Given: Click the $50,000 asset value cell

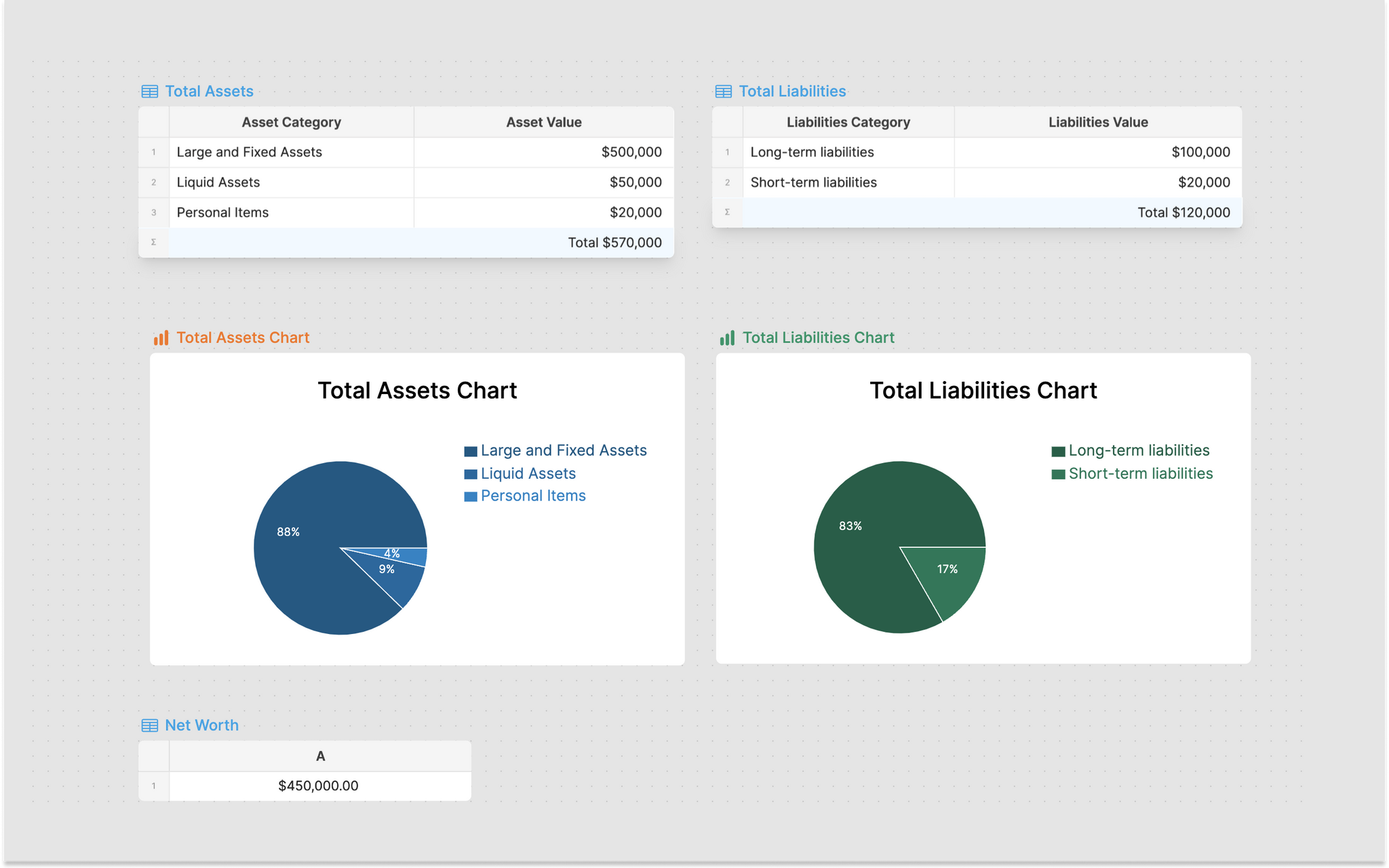Looking at the screenshot, I should coord(544,182).
